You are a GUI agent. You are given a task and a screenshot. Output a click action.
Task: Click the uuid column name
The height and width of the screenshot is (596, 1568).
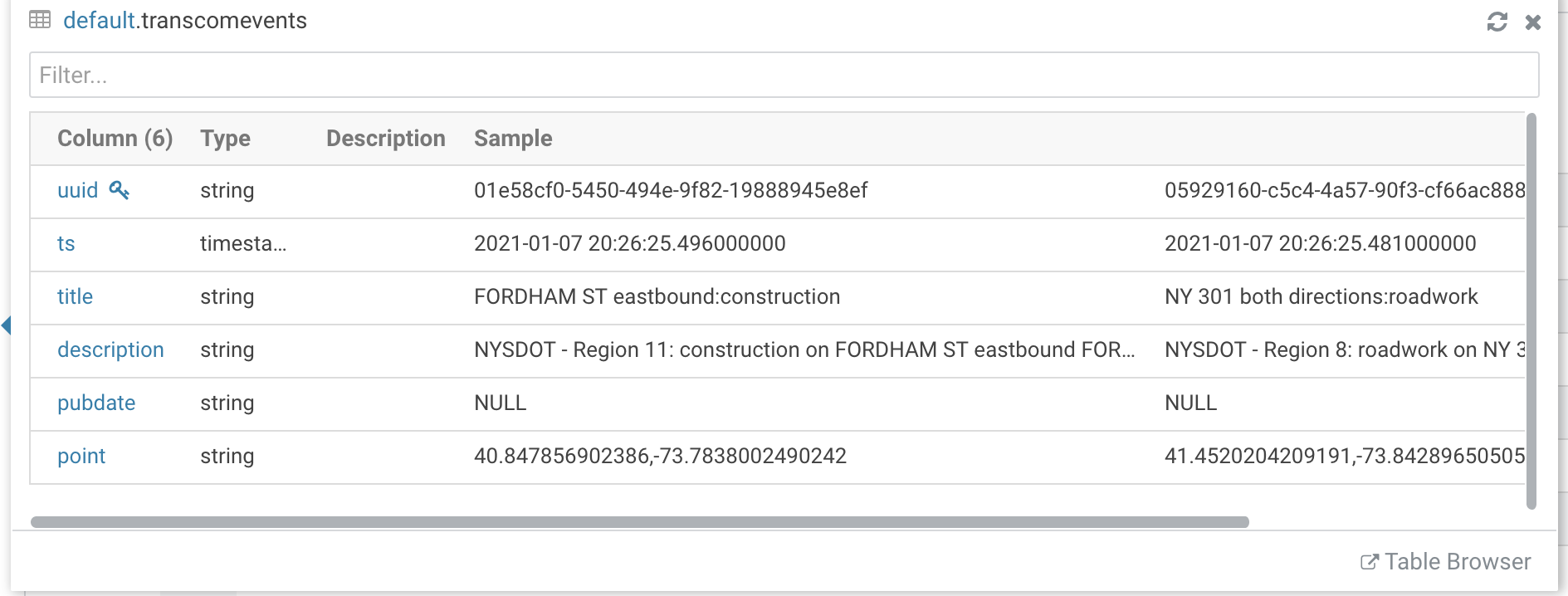click(x=77, y=190)
